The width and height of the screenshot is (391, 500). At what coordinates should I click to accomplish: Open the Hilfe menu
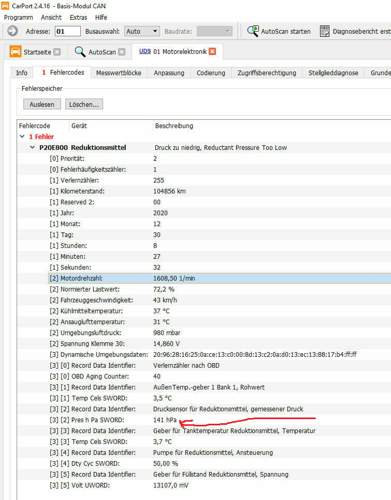coord(101,17)
